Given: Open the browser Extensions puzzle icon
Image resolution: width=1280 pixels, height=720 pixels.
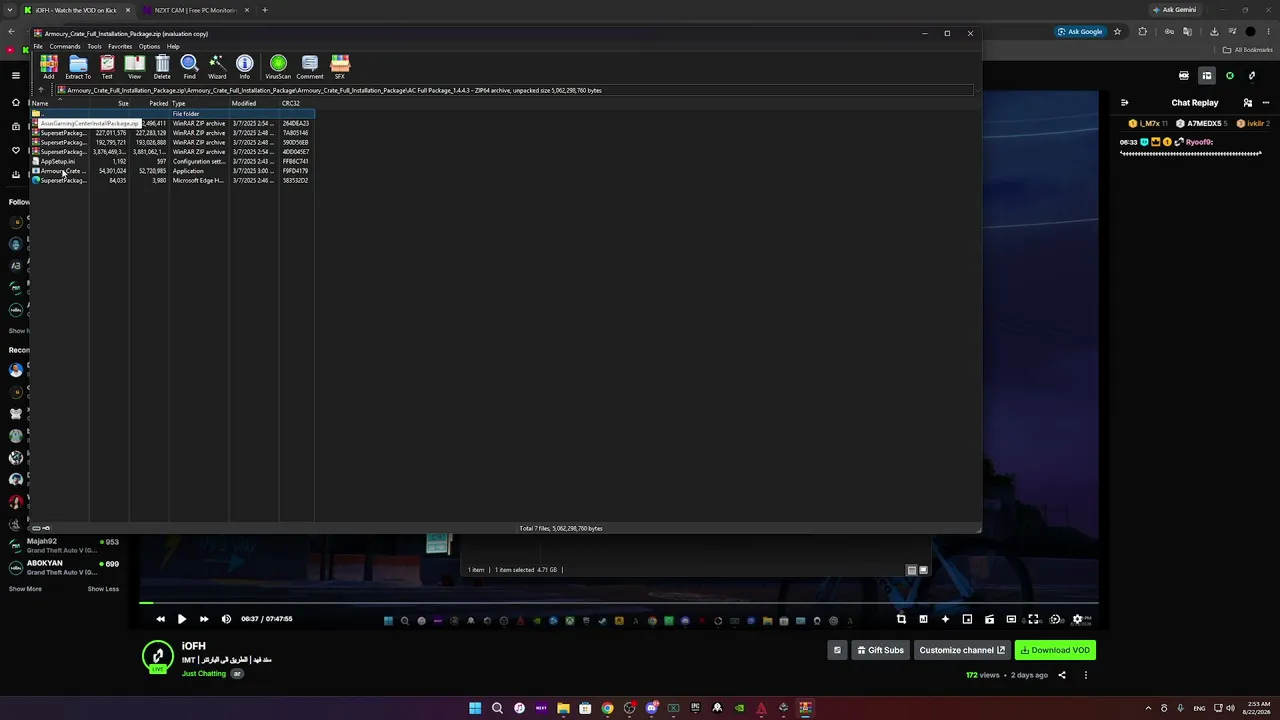Looking at the screenshot, I should (1143, 31).
